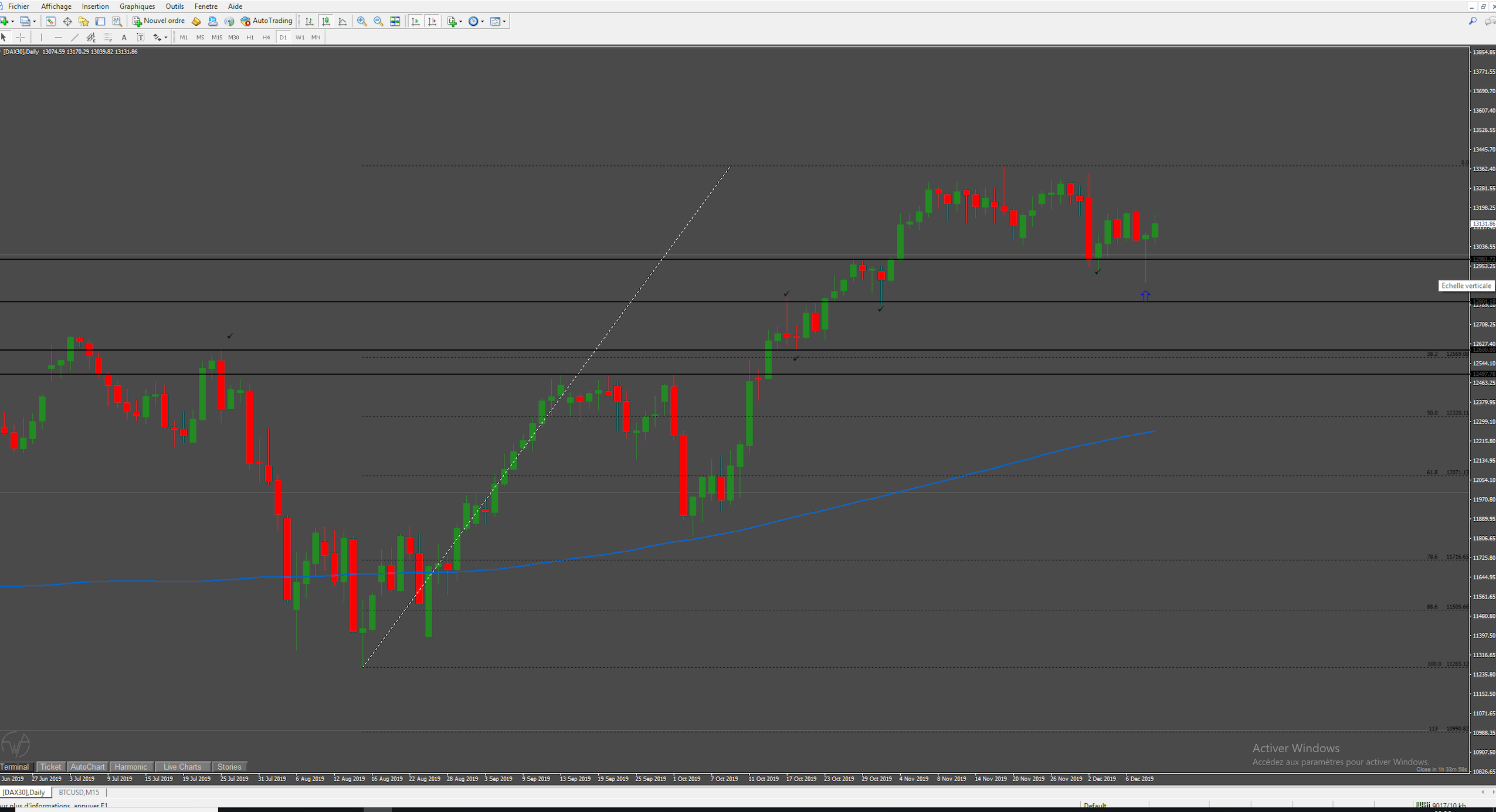Open the trading signals icon

[229, 21]
